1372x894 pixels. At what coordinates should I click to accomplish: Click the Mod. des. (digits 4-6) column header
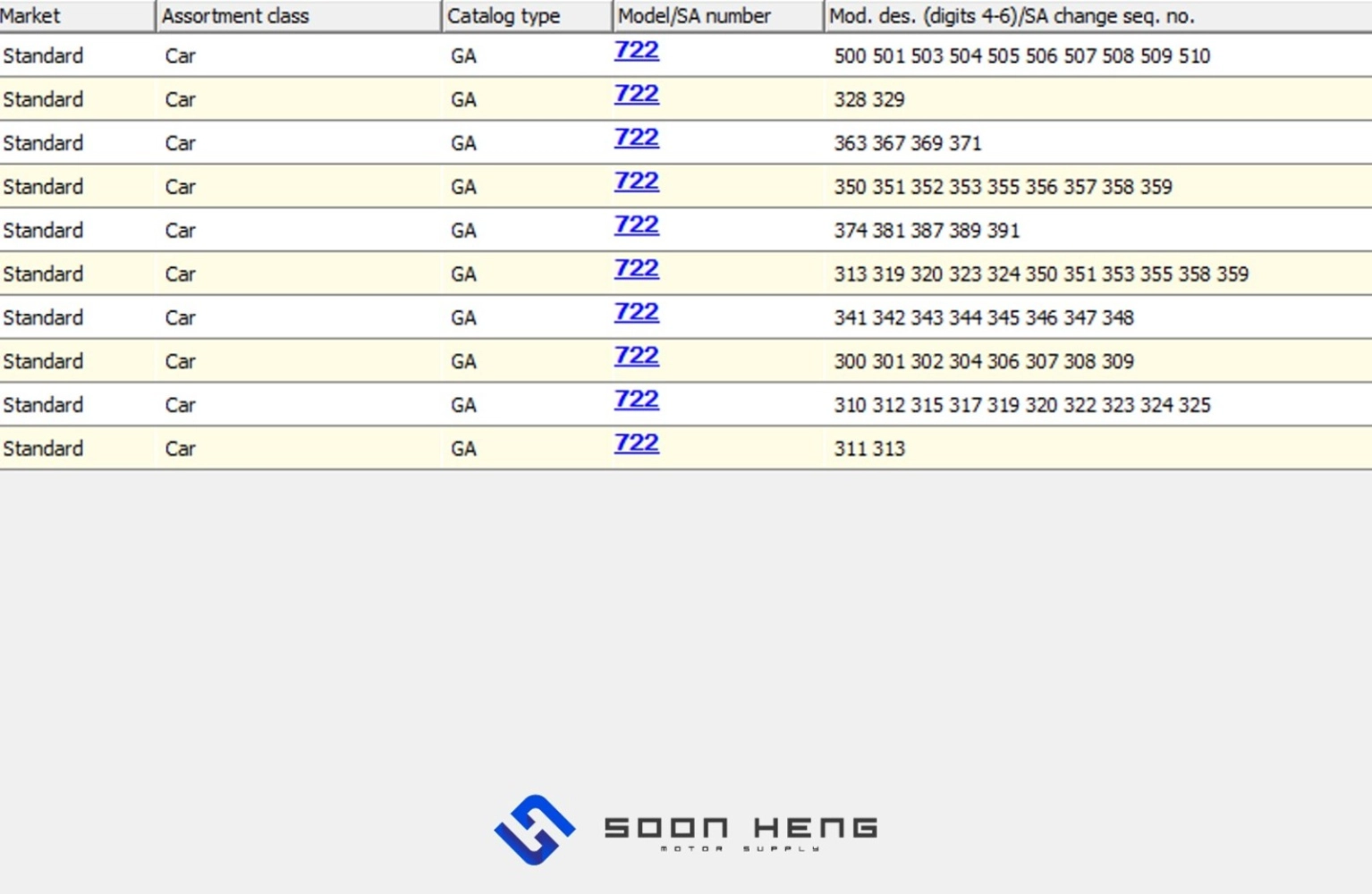point(1099,16)
